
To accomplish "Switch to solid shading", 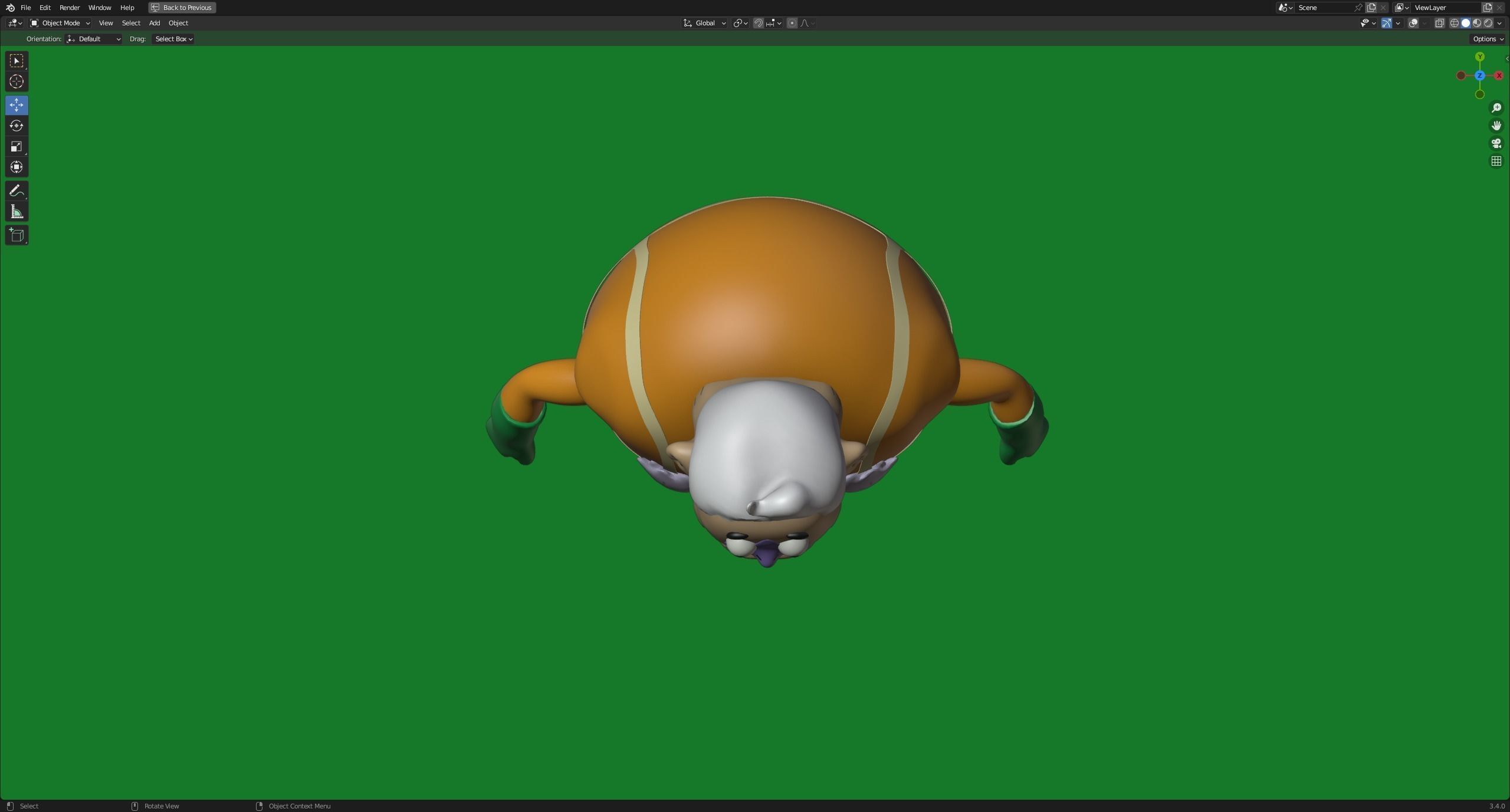I will pos(1466,23).
